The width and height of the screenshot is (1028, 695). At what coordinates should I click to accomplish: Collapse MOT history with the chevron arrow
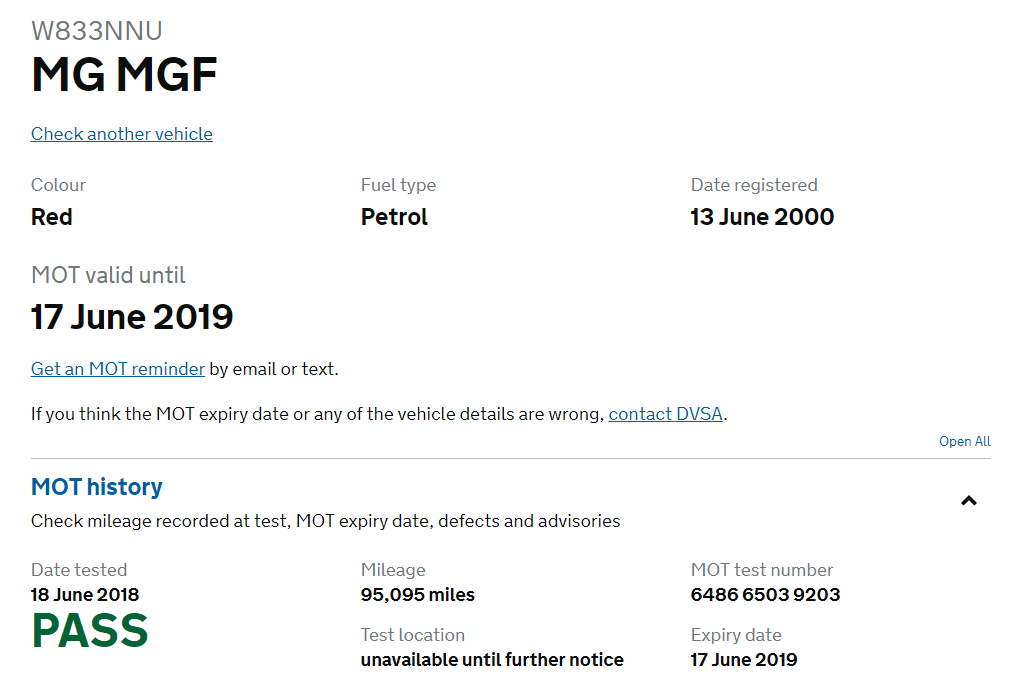(x=968, y=501)
